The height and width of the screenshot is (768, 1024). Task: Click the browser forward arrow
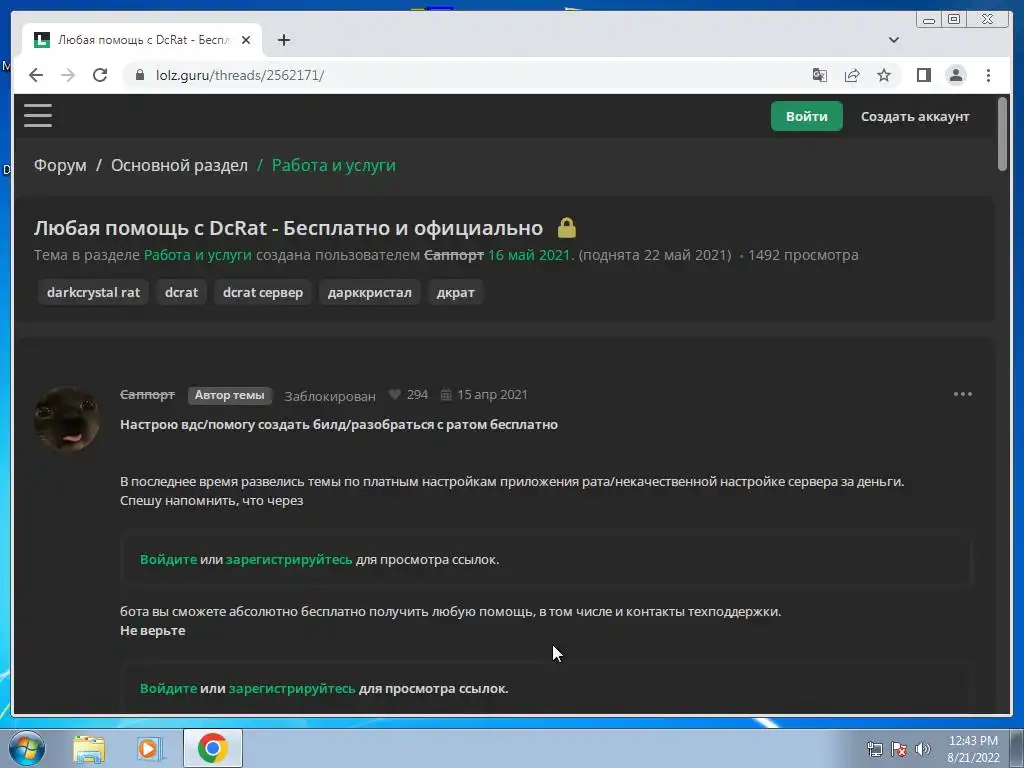pyautogui.click(x=68, y=75)
